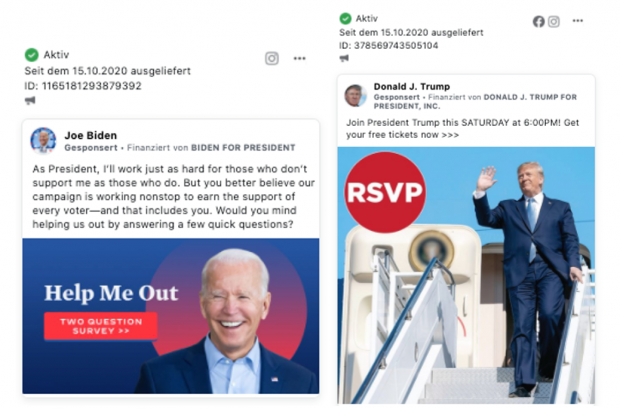
Task: Click the TWO QUESTION SURVEY red button
Action: point(101,326)
